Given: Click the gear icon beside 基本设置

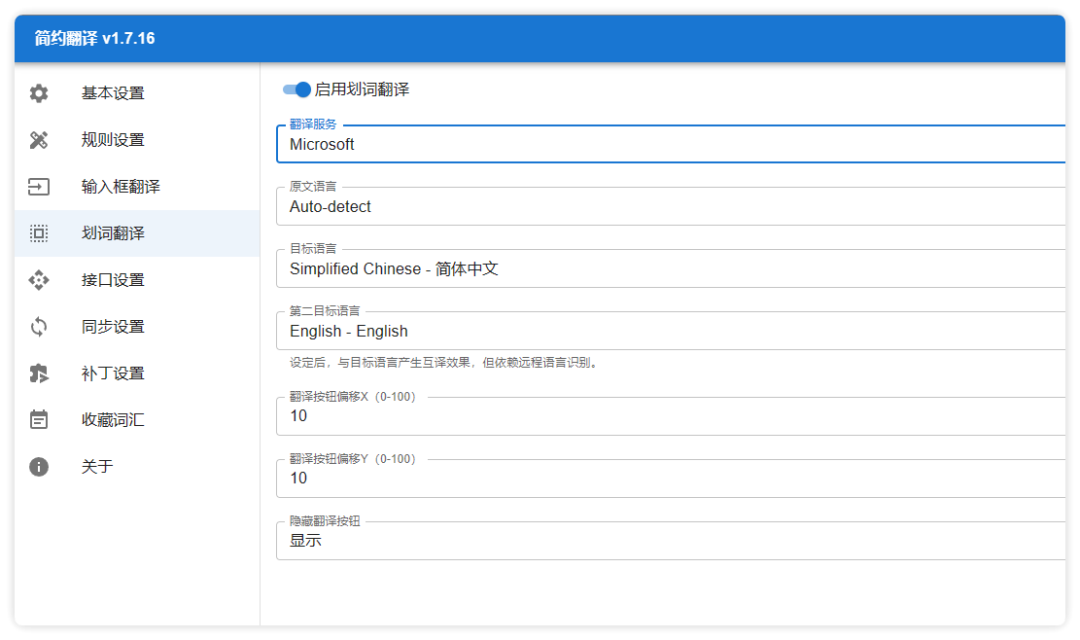Looking at the screenshot, I should pyautogui.click(x=39, y=93).
